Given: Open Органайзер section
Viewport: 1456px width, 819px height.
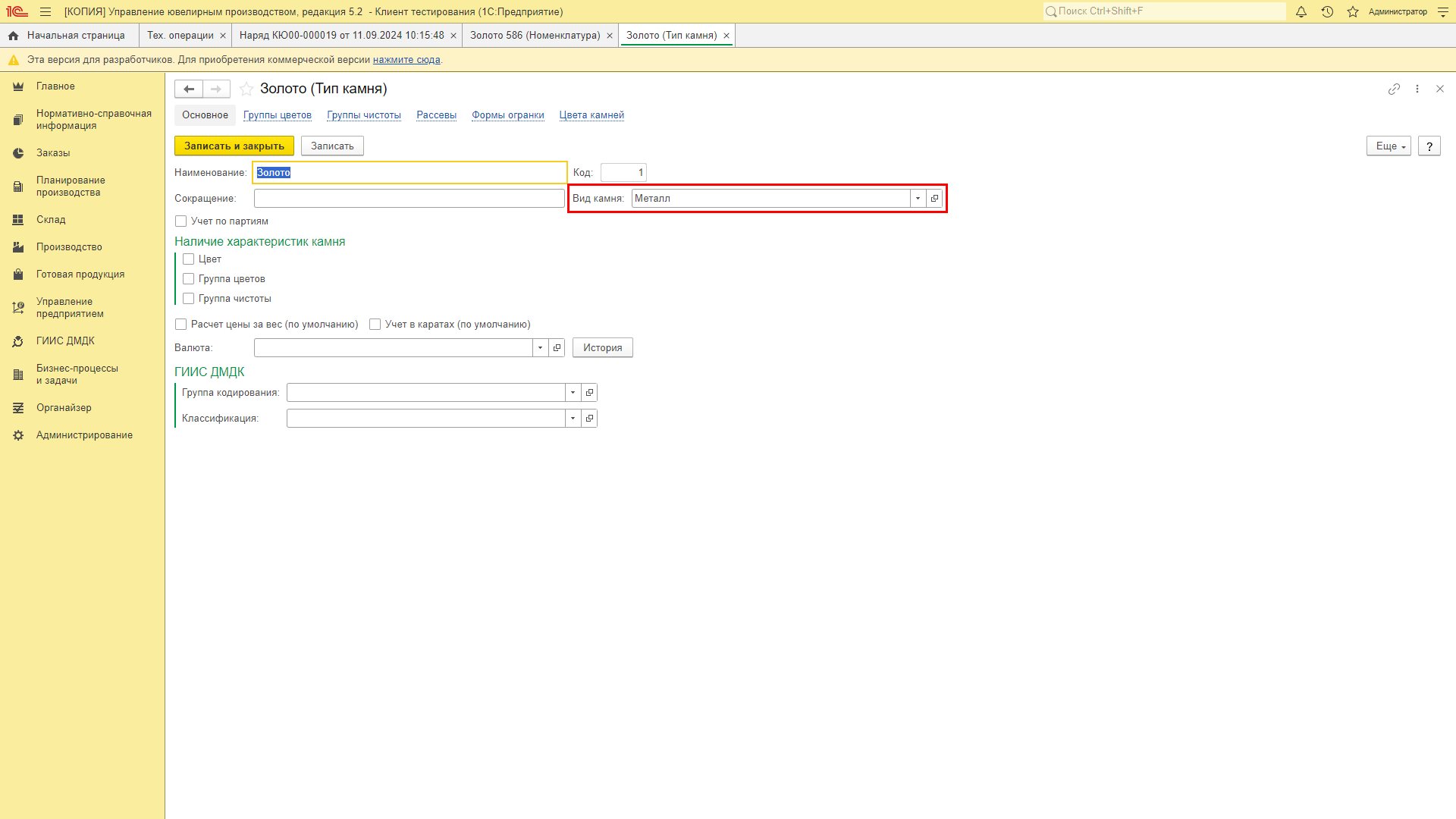Looking at the screenshot, I should 64,408.
